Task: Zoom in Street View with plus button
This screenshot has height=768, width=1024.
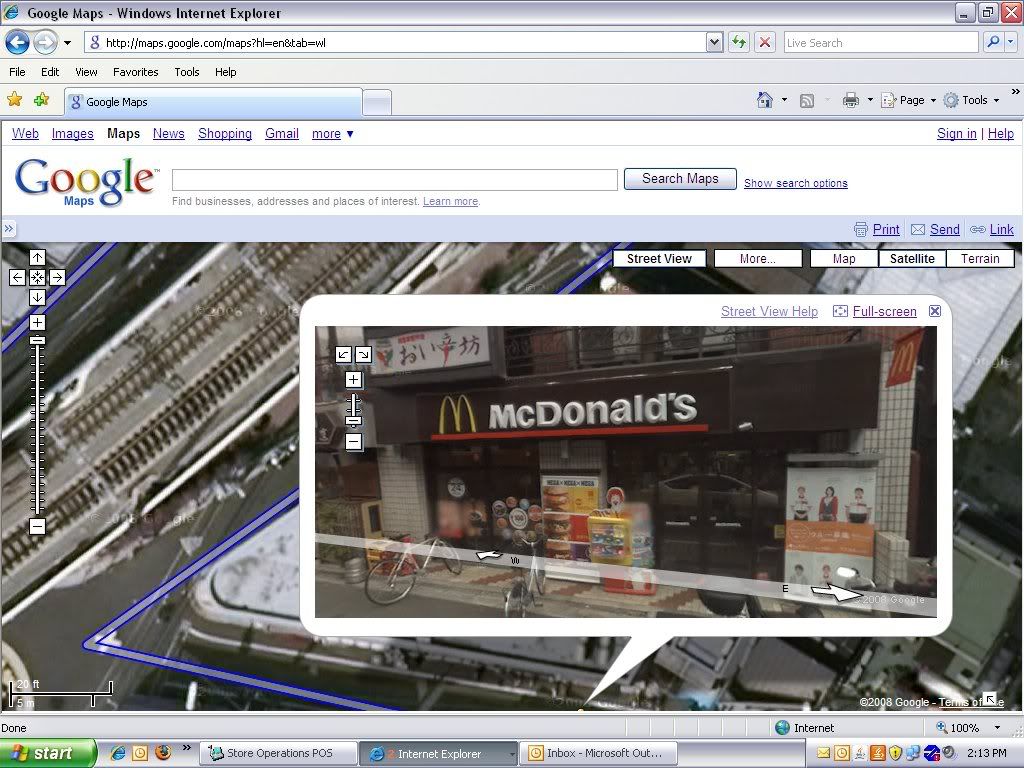Action: coord(353,380)
